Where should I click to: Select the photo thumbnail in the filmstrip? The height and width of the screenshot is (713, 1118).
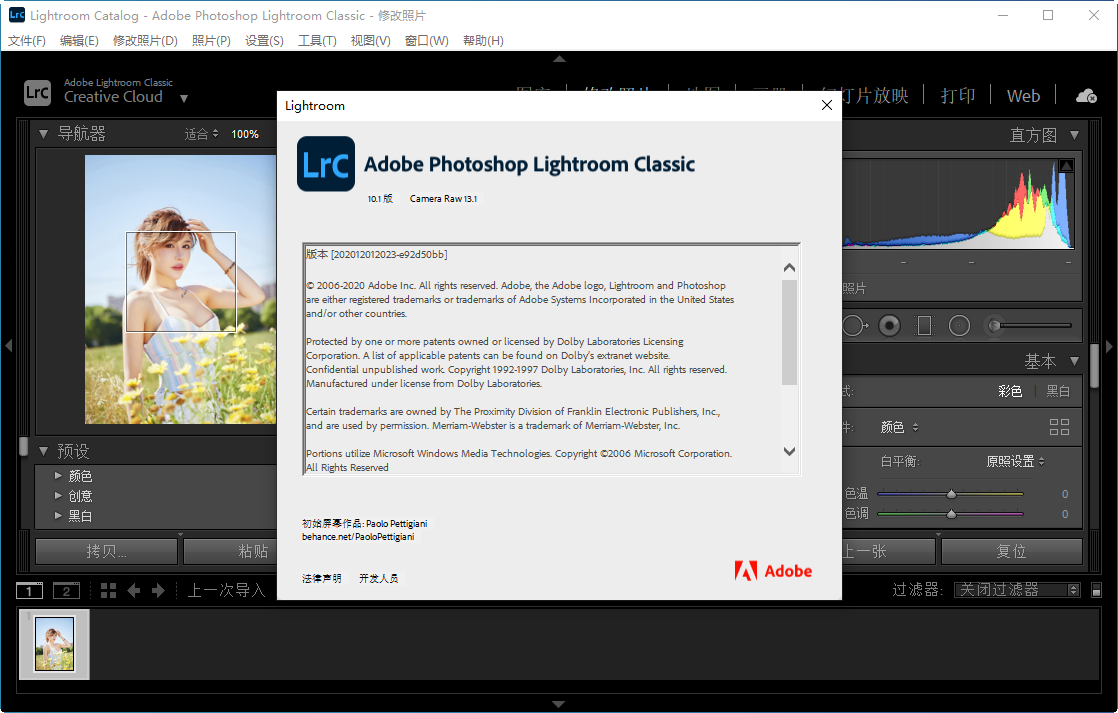coord(54,643)
